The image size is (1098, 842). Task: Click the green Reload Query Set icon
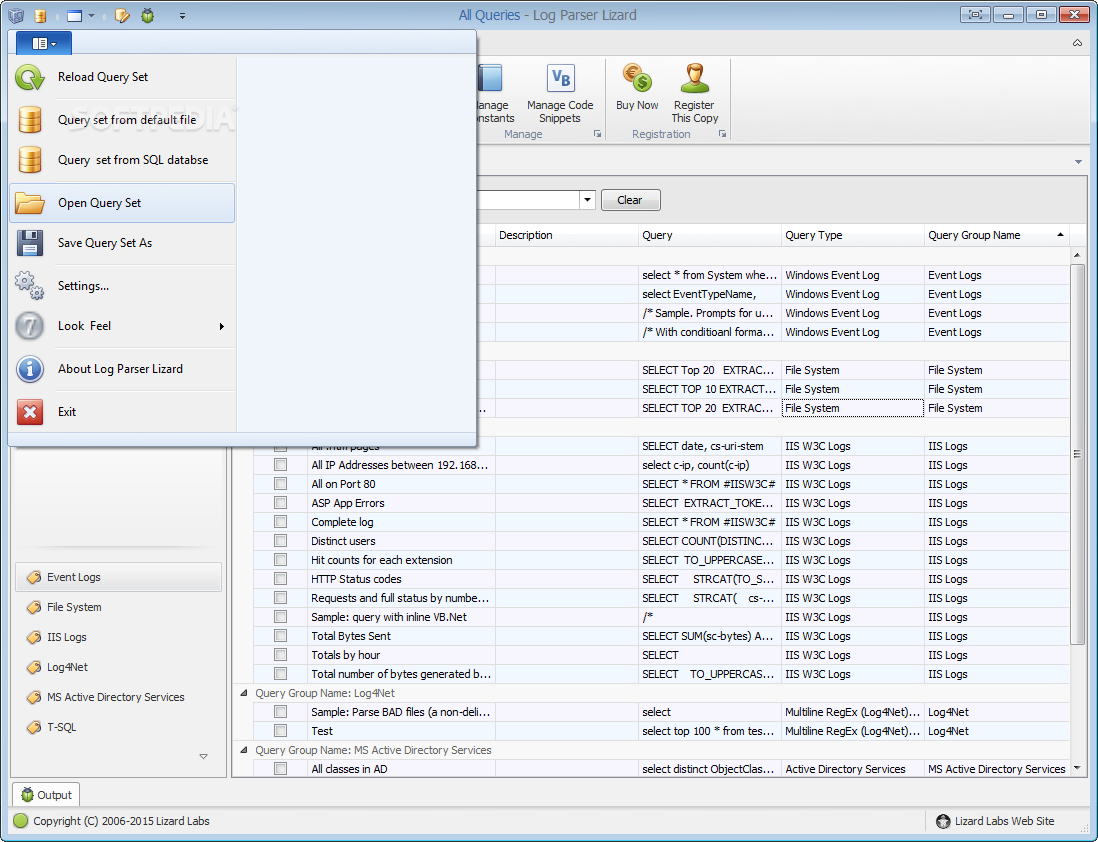[x=29, y=77]
